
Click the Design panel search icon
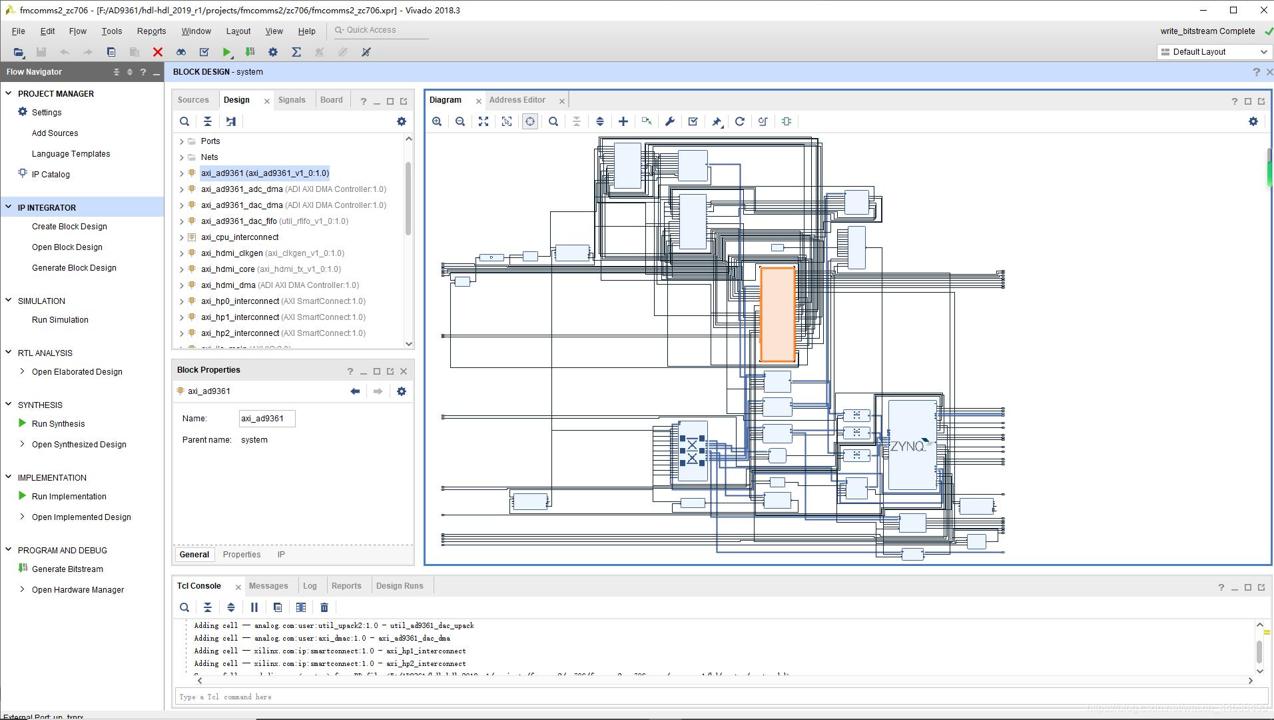[184, 121]
